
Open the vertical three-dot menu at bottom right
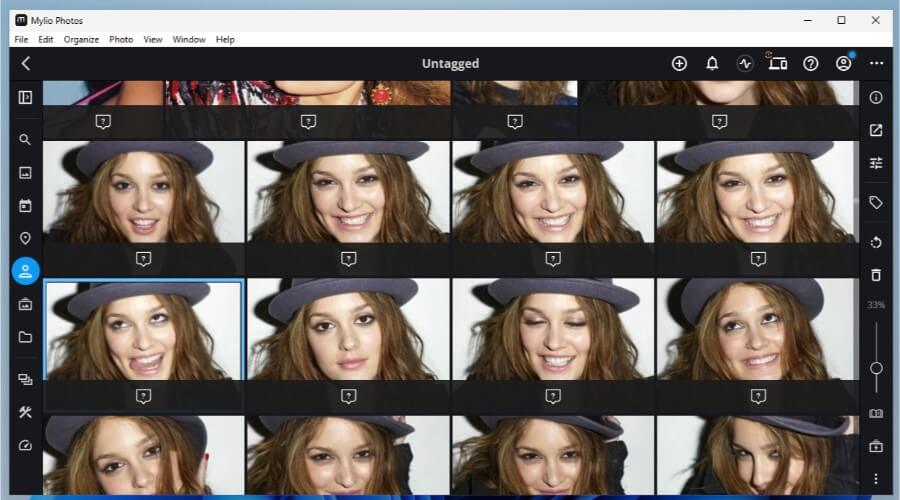876,478
